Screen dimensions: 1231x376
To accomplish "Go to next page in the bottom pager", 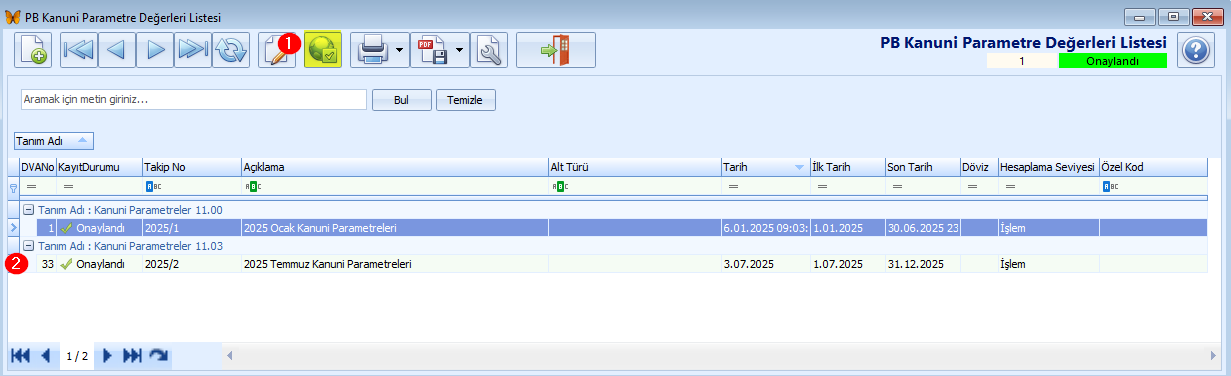I will click(108, 355).
